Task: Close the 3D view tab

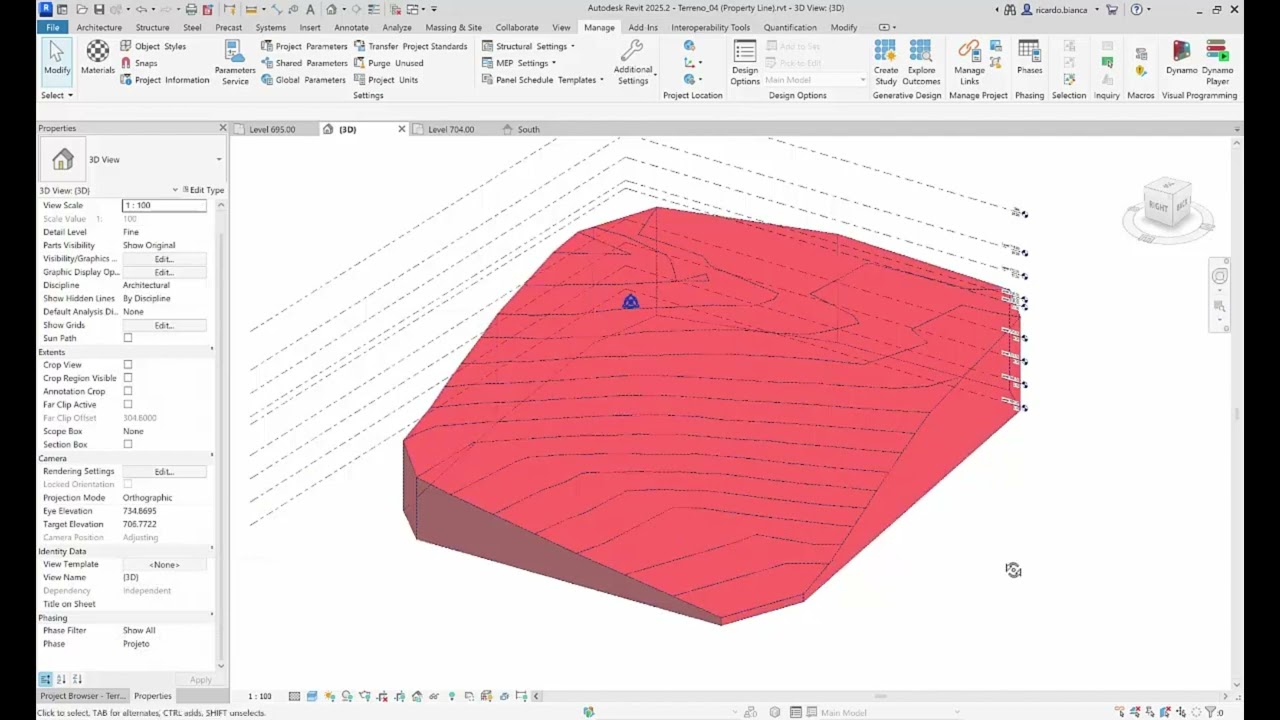Action: click(x=402, y=129)
